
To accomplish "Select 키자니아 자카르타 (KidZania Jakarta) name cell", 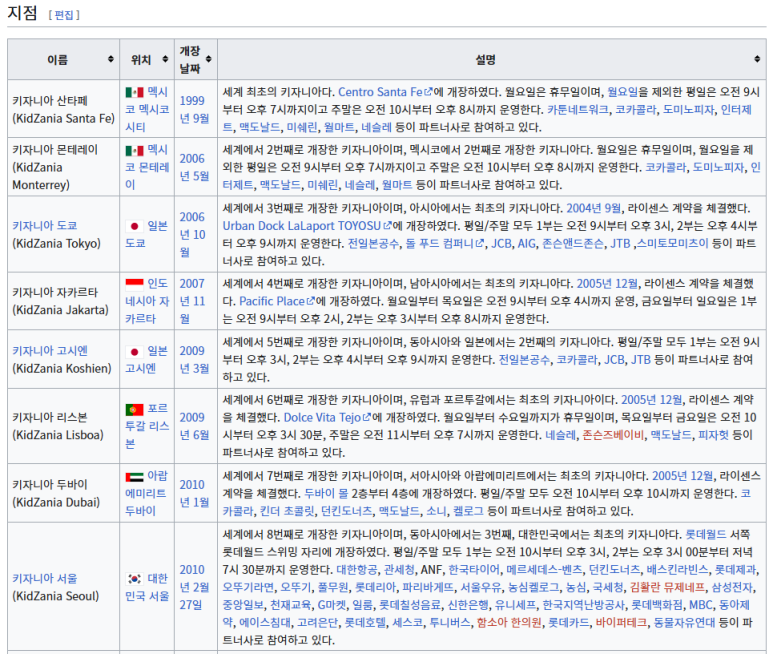I will [64, 301].
